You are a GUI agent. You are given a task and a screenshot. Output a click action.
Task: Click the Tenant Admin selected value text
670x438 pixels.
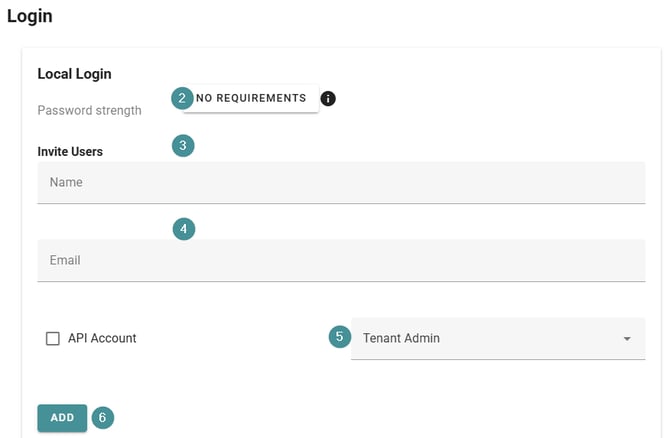[401, 338]
